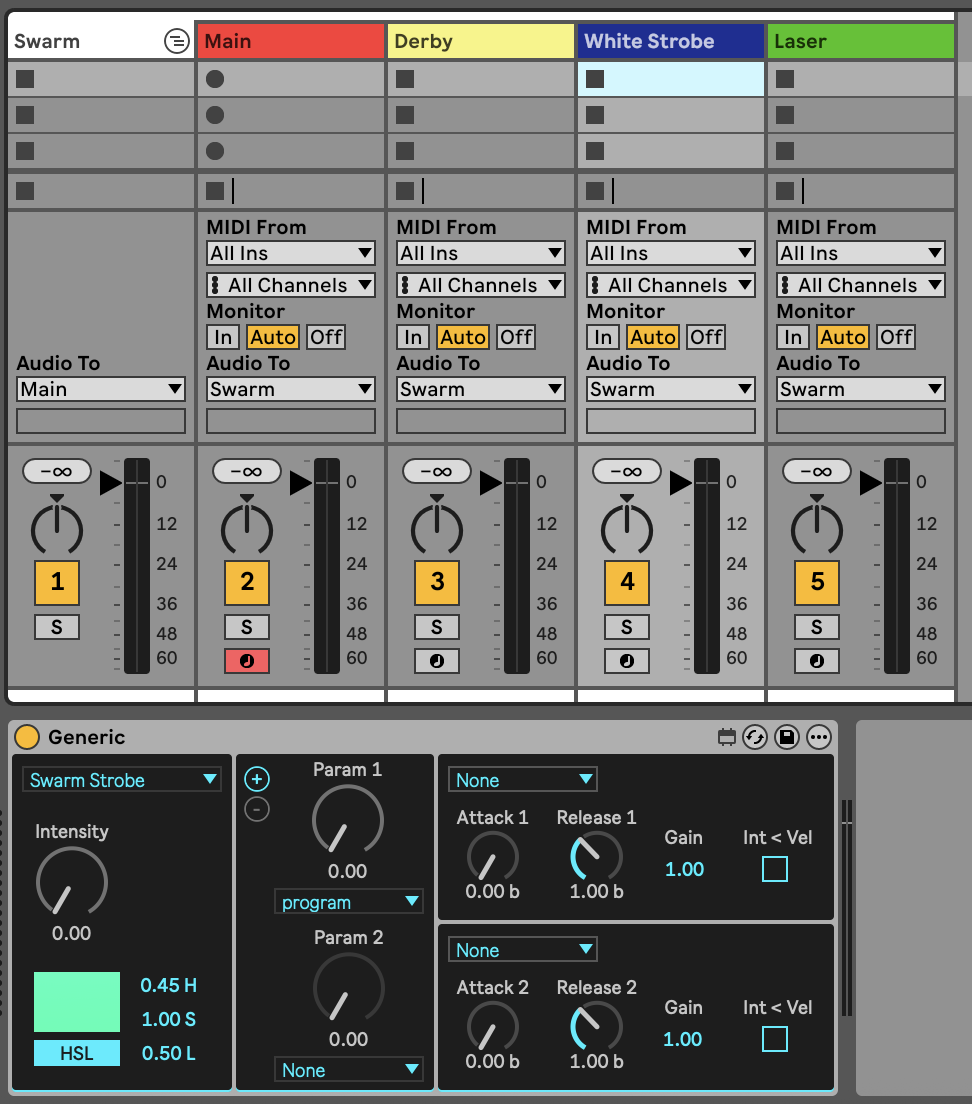Image resolution: width=972 pixels, height=1104 pixels.
Task: Solo the White Strobe track
Action: (627, 627)
